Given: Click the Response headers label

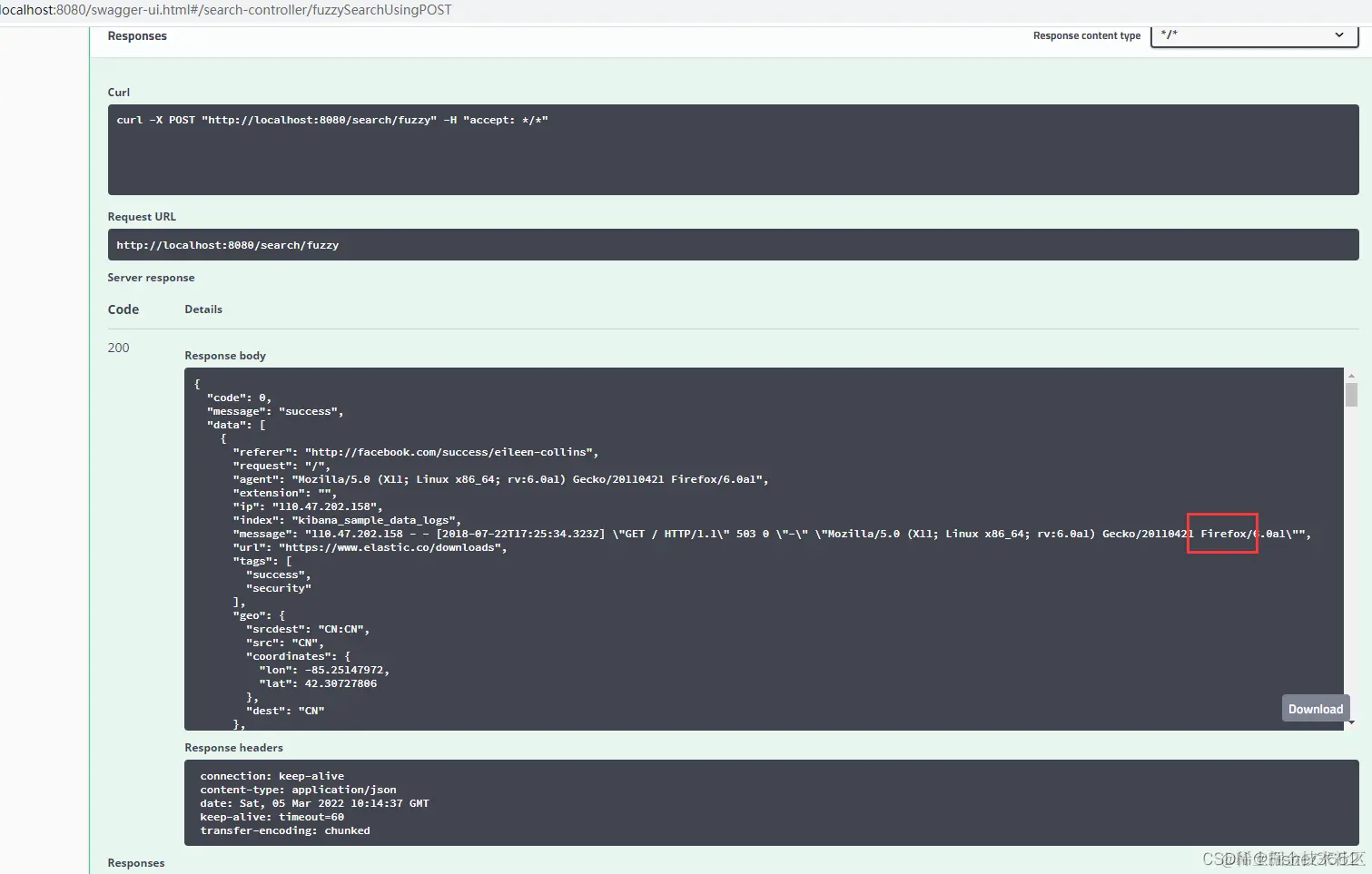Looking at the screenshot, I should tap(233, 748).
